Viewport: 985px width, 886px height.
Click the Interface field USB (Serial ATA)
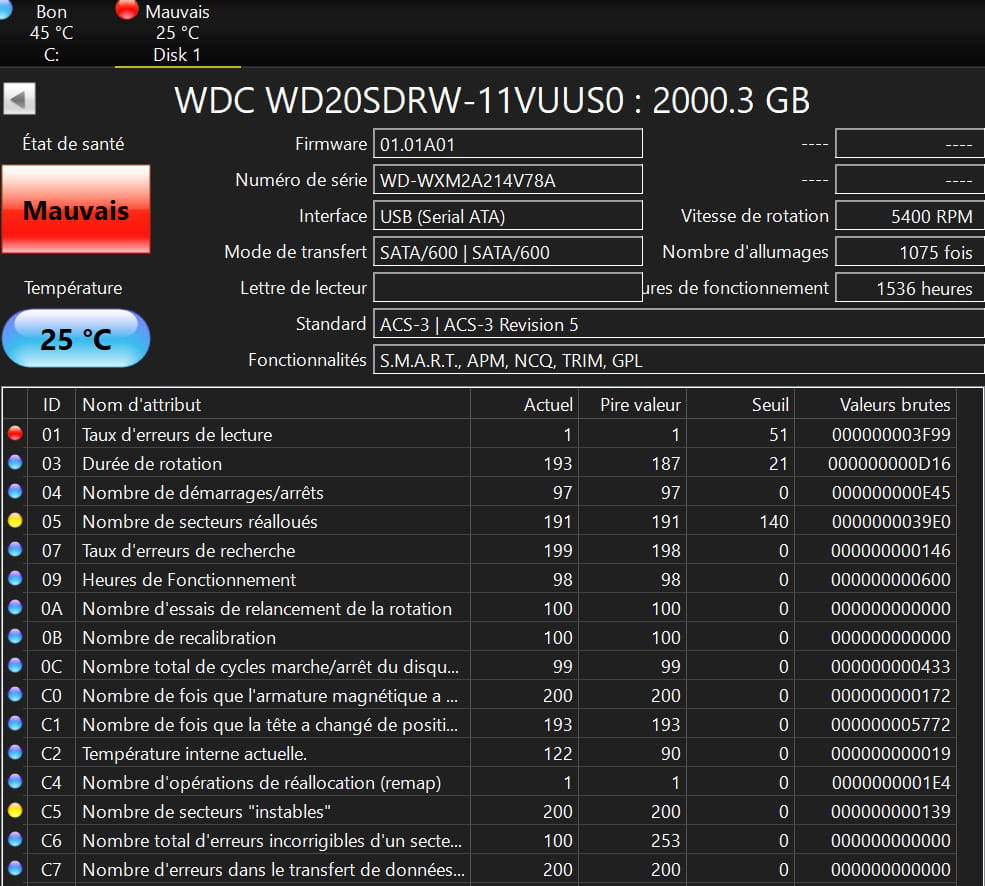point(507,216)
